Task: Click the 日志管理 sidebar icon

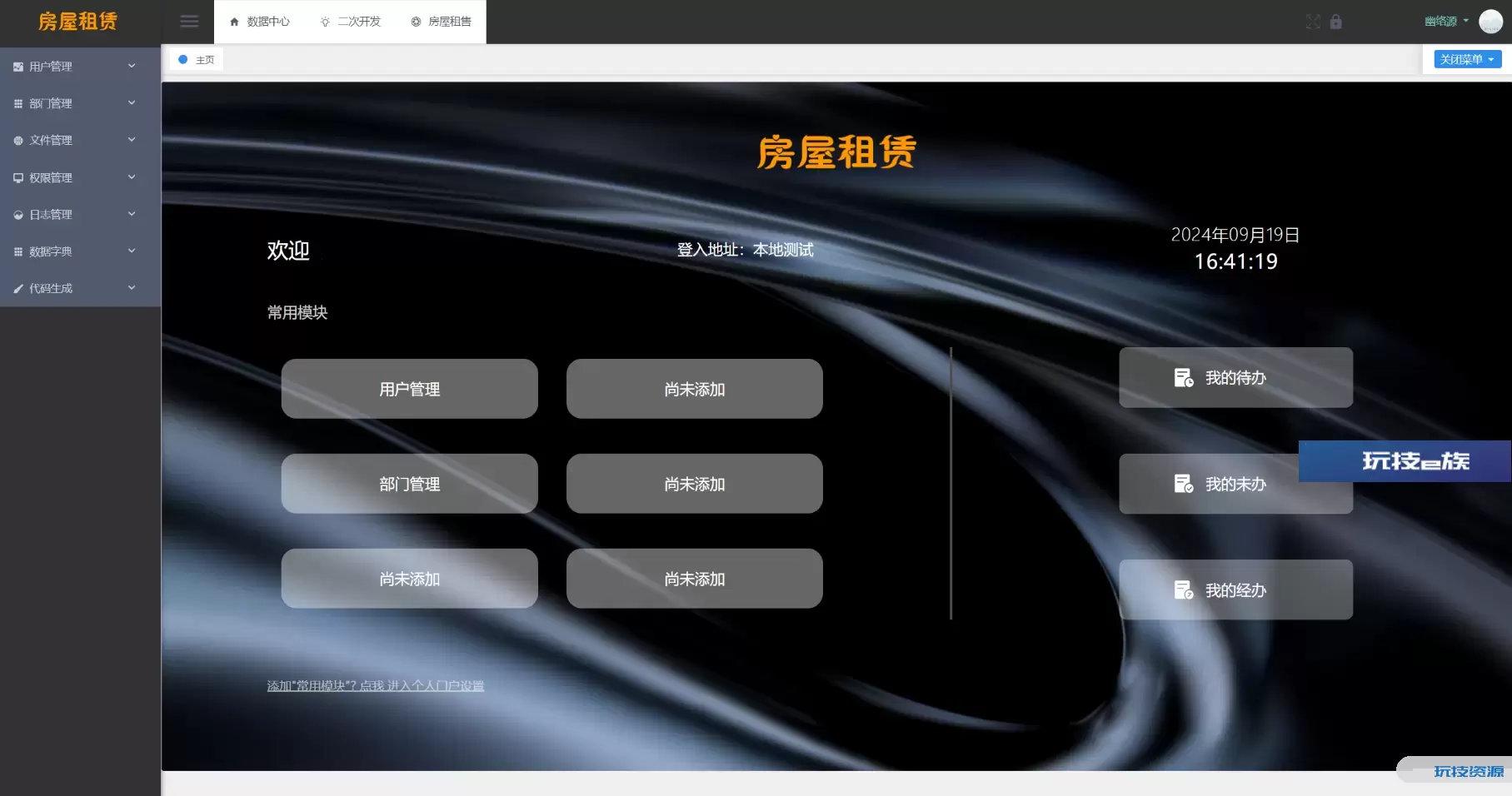Action: click(18, 215)
